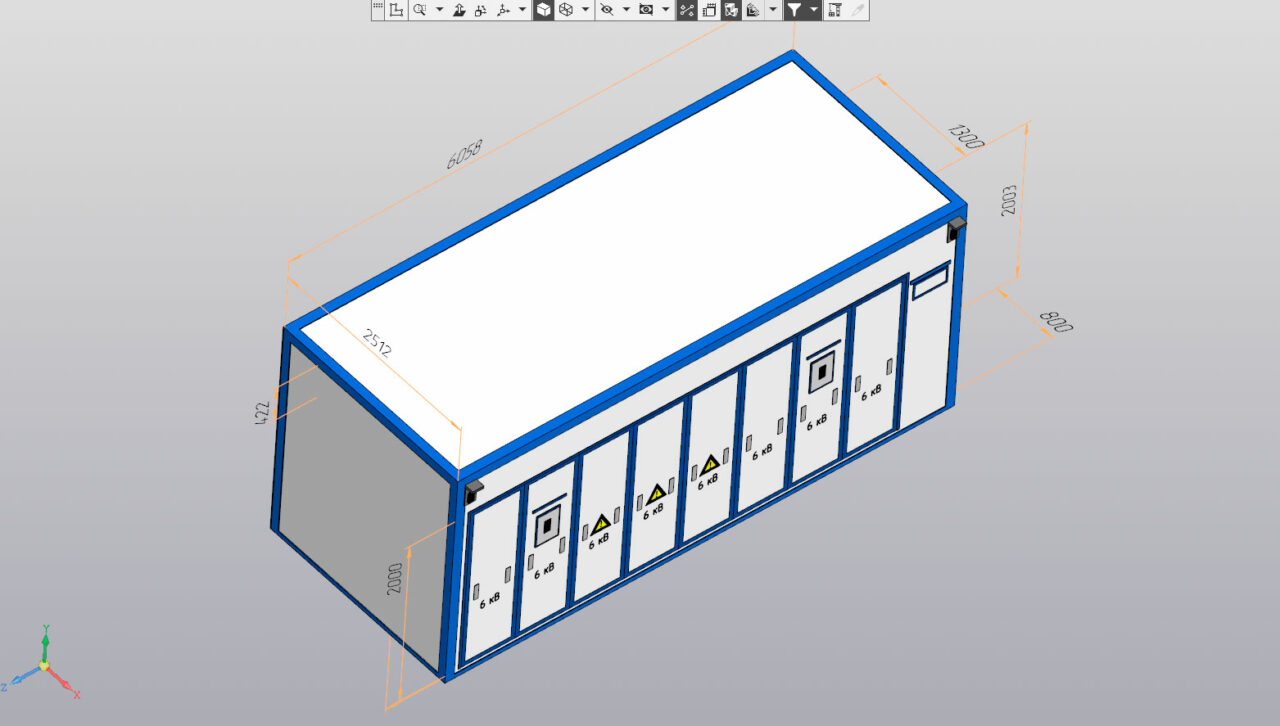
Task: Click the XYZ axis triad
Action: click(43, 665)
